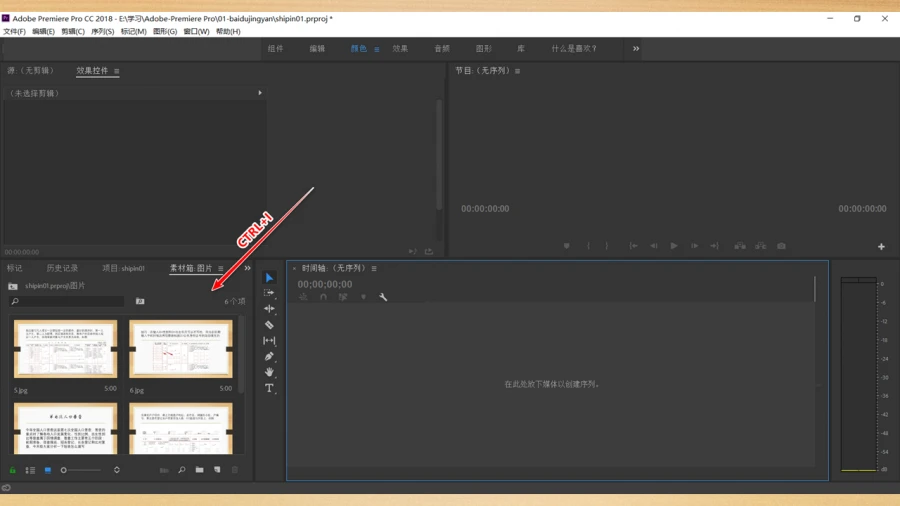
Task: Switch bin to list view
Action: point(30,470)
